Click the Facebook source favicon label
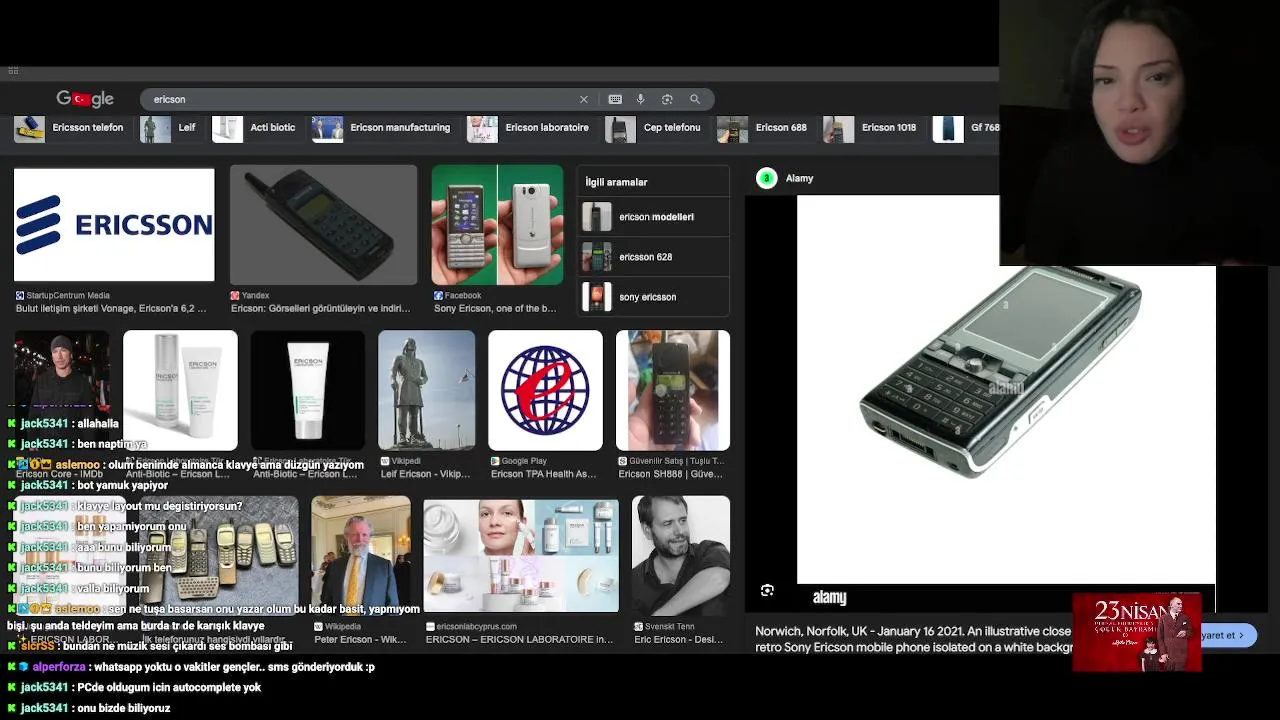Image resolution: width=1280 pixels, height=720 pixels. click(x=457, y=296)
